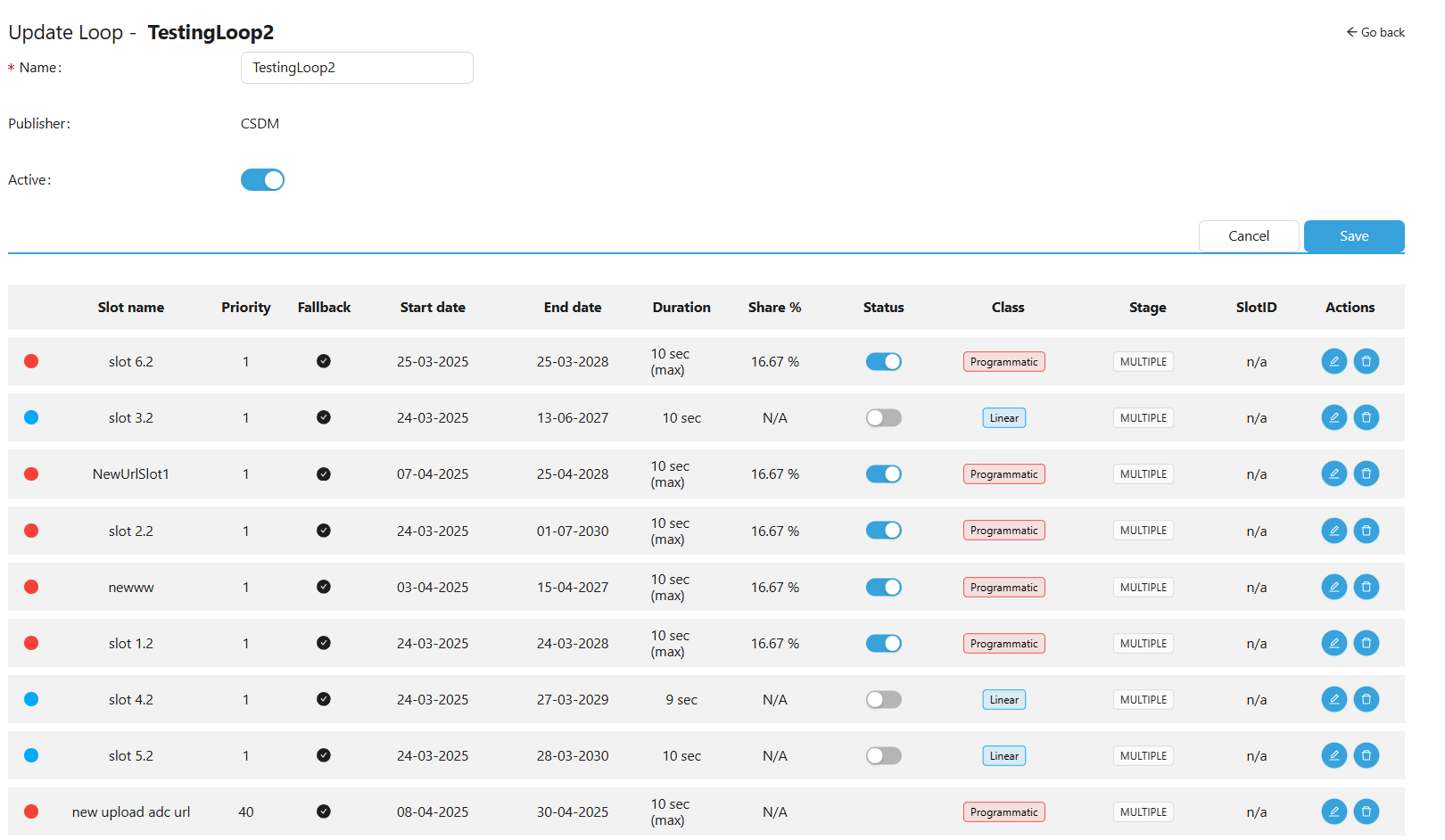The height and width of the screenshot is (840, 1445).
Task: Delete slot 1.2 using the trash icon
Action: (1366, 643)
